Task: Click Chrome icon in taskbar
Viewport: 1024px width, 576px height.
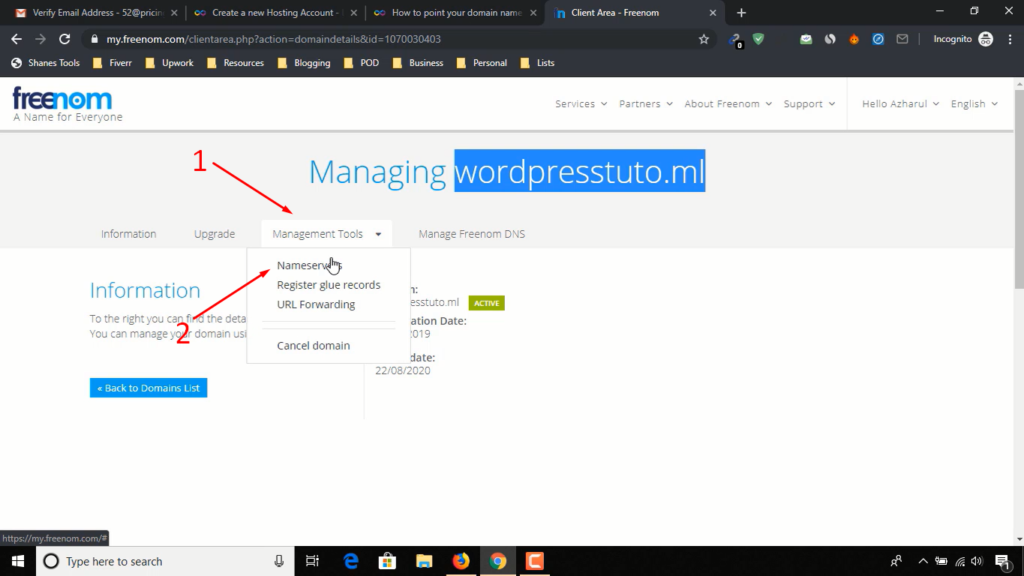Action: (x=498, y=561)
